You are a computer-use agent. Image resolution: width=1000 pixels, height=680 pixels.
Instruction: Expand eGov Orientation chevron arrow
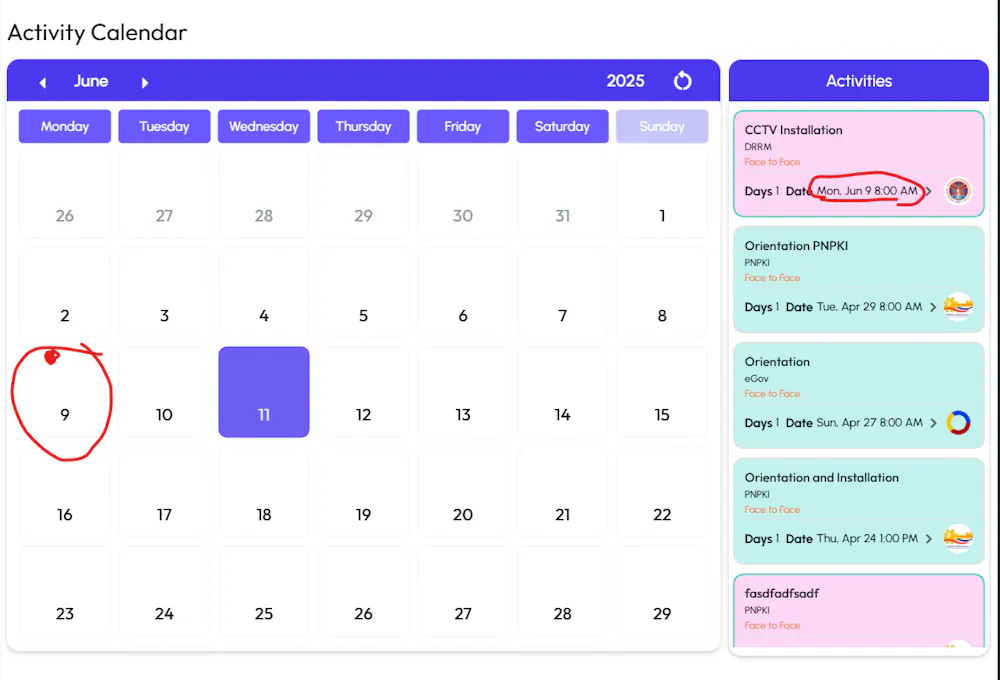pyautogui.click(x=933, y=423)
